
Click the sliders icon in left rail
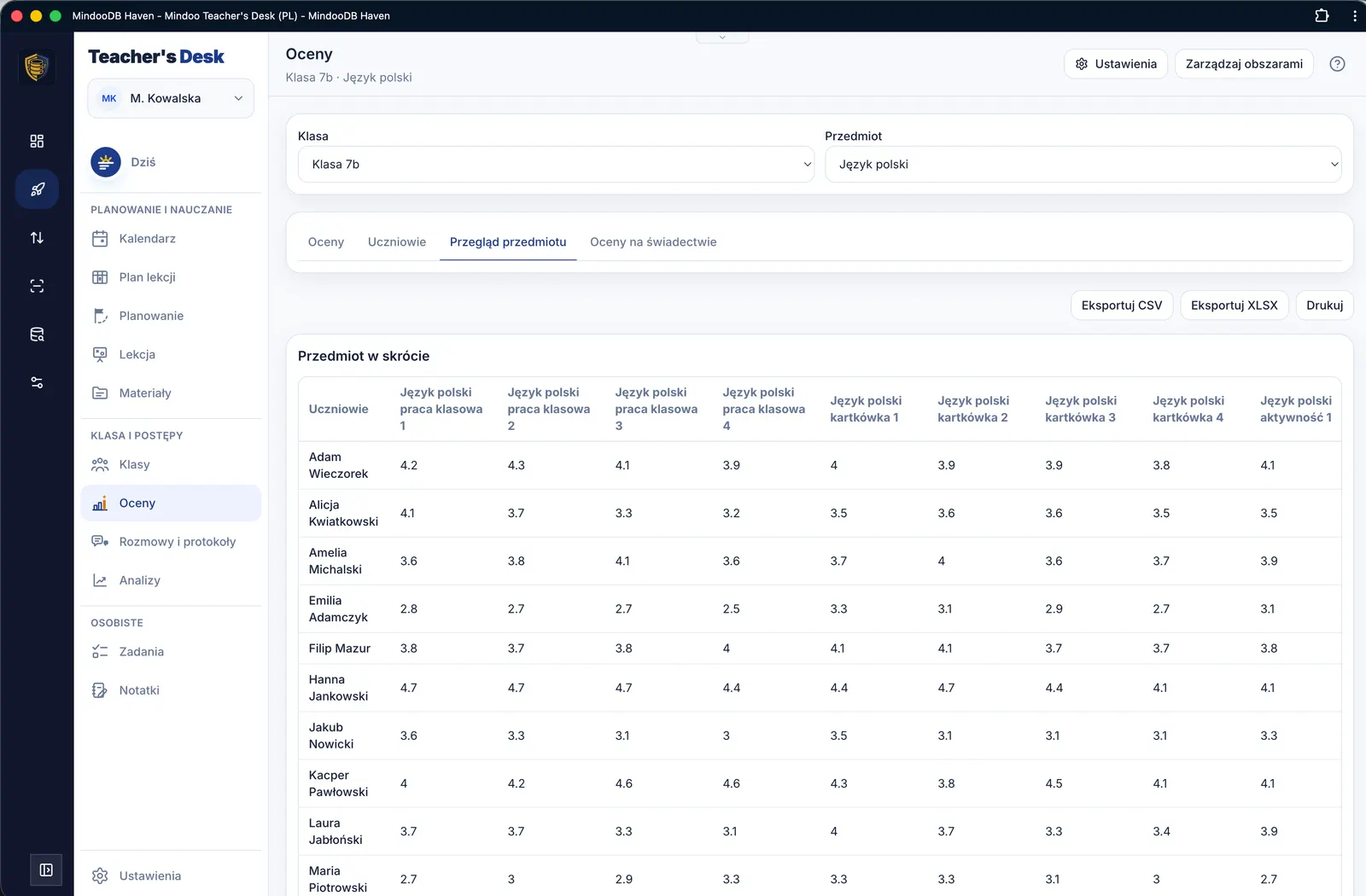37,382
